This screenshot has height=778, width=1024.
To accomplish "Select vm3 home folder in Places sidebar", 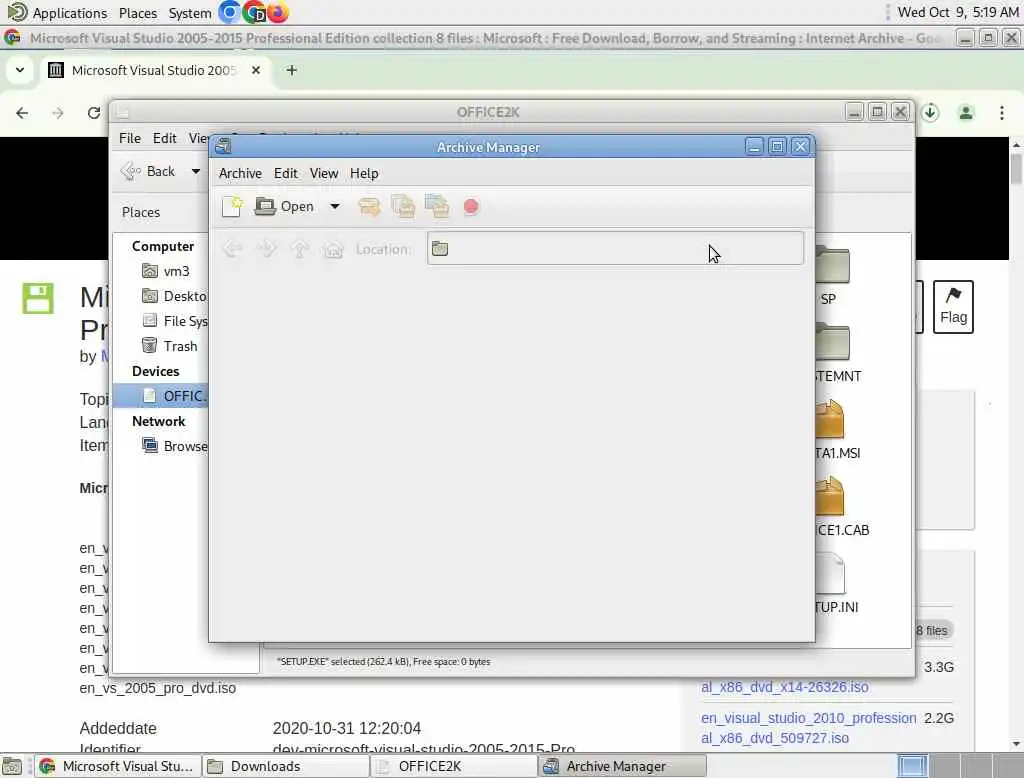I will (x=166, y=271).
